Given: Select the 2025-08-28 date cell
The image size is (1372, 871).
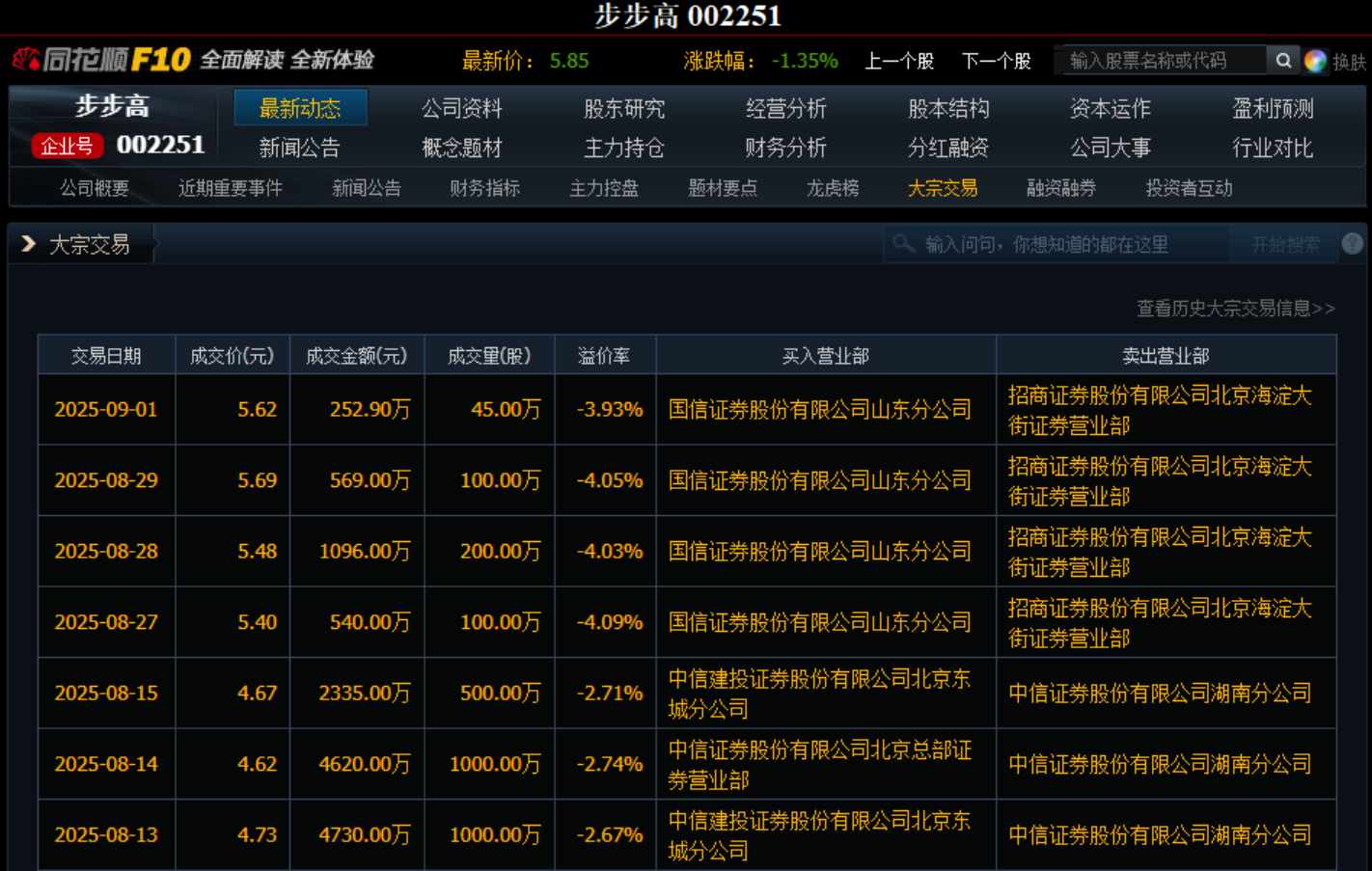Looking at the screenshot, I should 106,552.
